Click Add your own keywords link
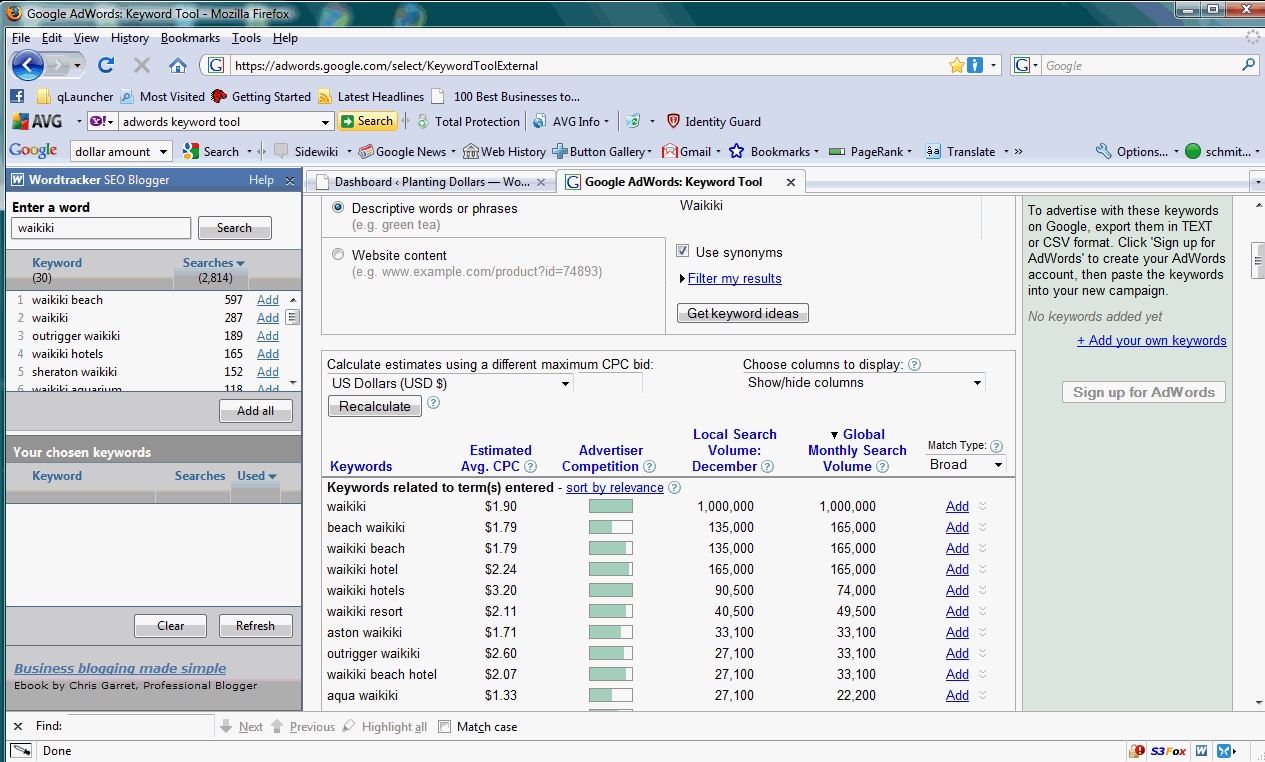Viewport: 1265px width, 762px height. pos(1152,340)
